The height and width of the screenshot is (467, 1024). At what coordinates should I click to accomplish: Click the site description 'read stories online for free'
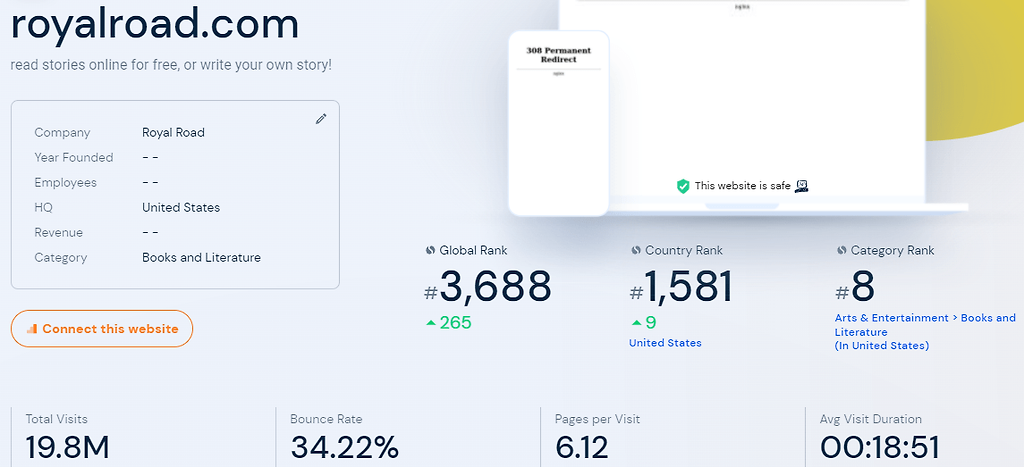(171, 65)
